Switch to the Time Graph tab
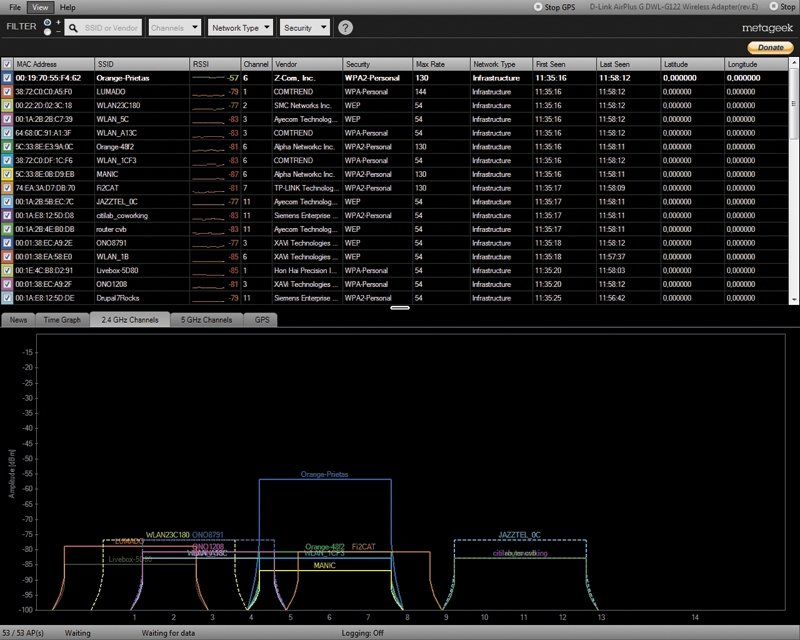 point(62,320)
